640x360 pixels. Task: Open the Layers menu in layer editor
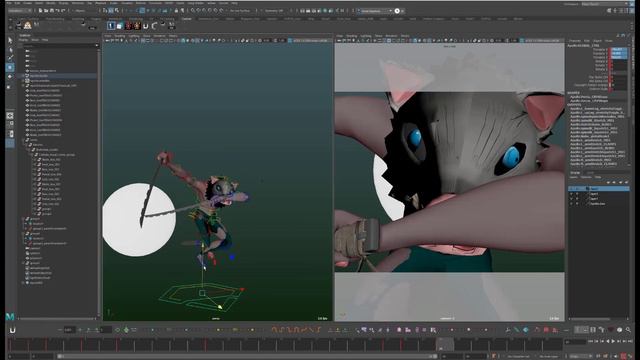[574, 177]
